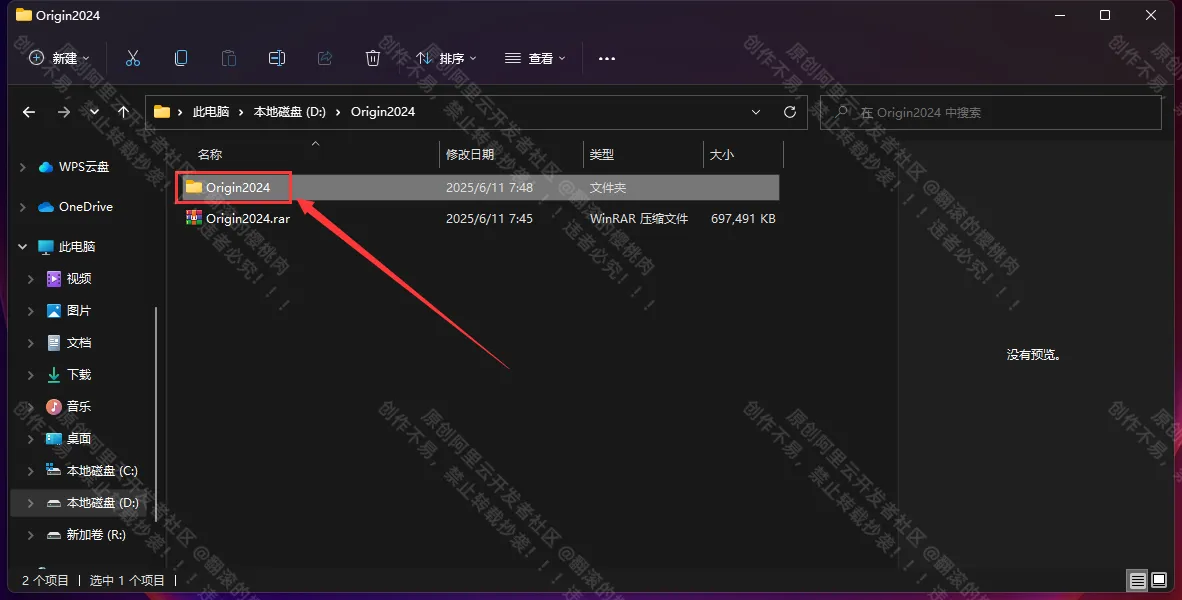Click the Delete trash can icon
The height and width of the screenshot is (600, 1182).
click(372, 58)
